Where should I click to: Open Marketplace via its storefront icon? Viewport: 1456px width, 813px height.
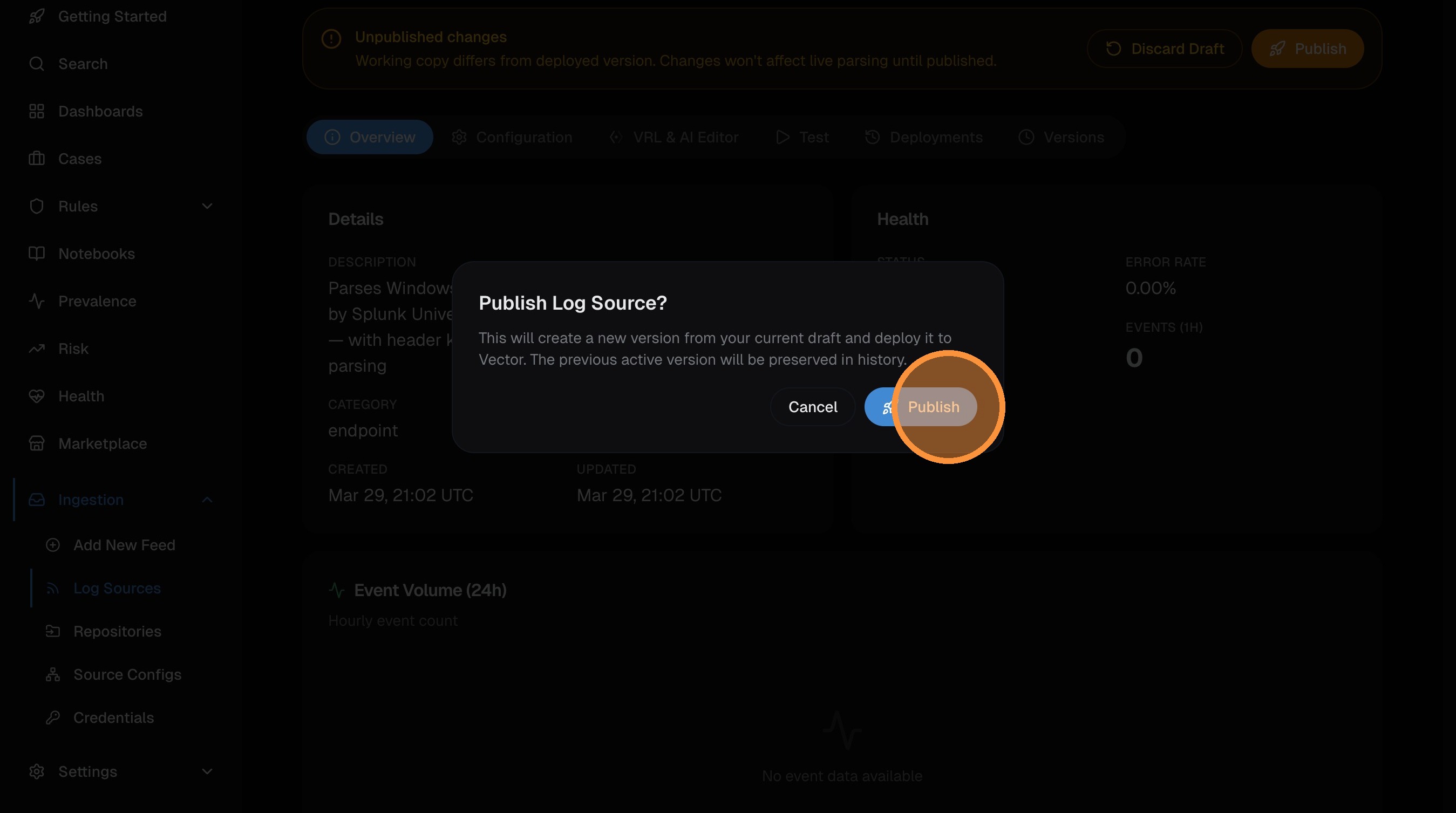37,443
